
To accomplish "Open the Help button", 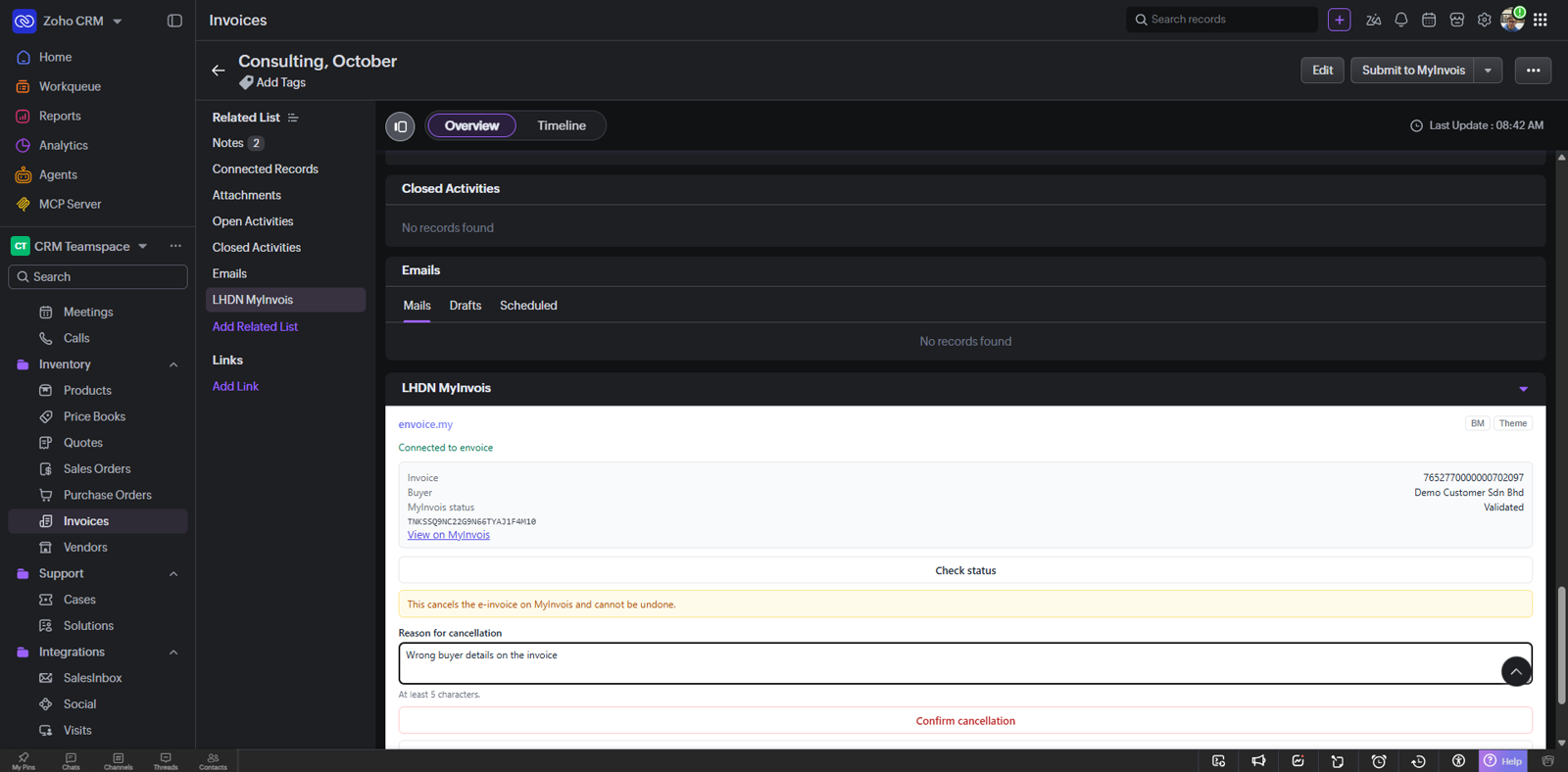I will (x=1503, y=761).
